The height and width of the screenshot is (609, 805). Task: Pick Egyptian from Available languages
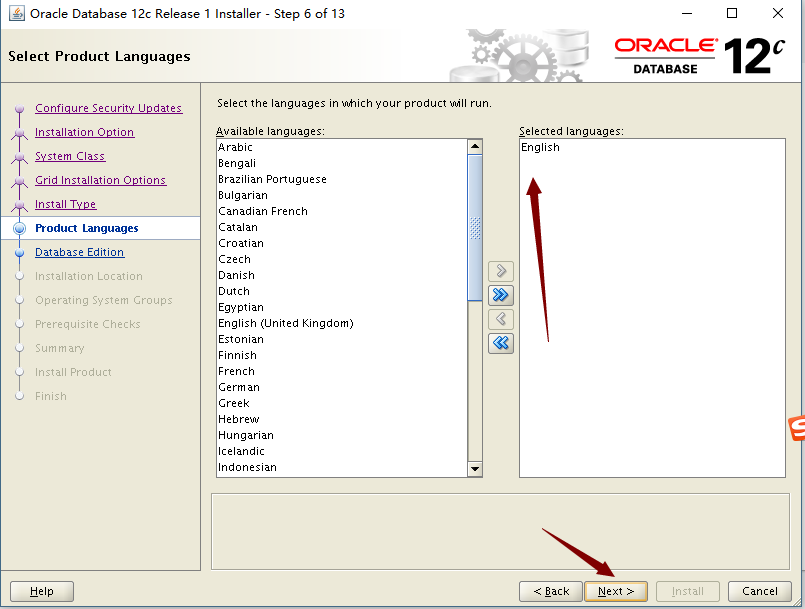point(342,307)
